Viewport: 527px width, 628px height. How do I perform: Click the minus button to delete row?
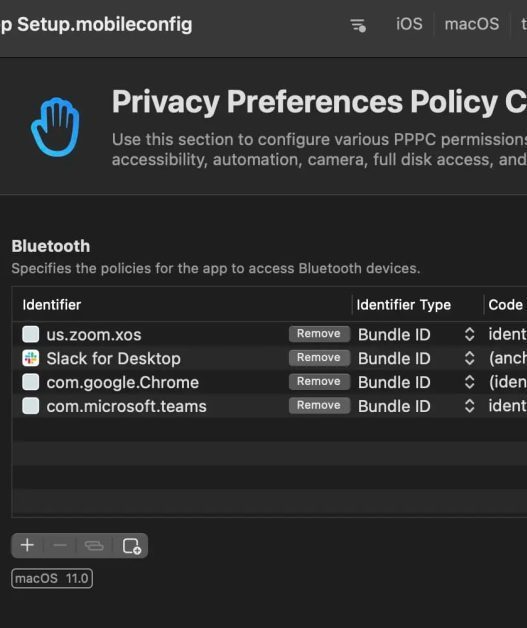[60, 545]
